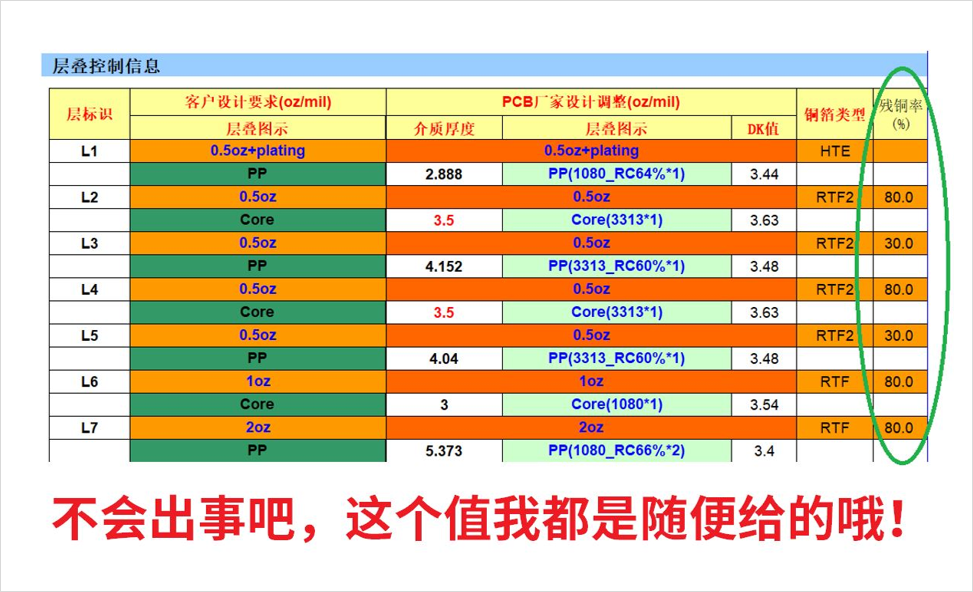Click 层叠图示 subheader under PCB厂家设计调整
The height and width of the screenshot is (592, 973).
pyautogui.click(x=617, y=128)
